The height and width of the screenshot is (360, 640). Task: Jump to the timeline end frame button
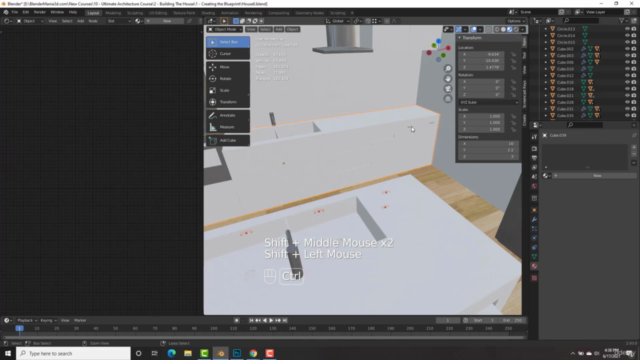point(285,320)
